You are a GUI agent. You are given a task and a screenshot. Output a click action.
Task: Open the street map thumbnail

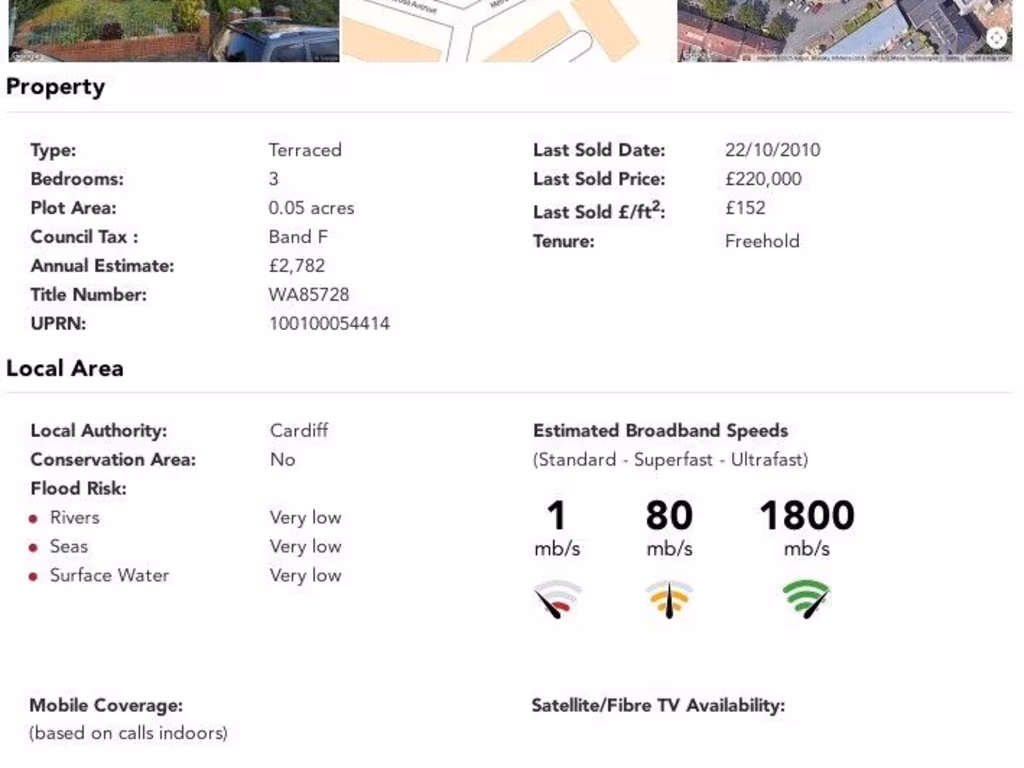point(509,30)
